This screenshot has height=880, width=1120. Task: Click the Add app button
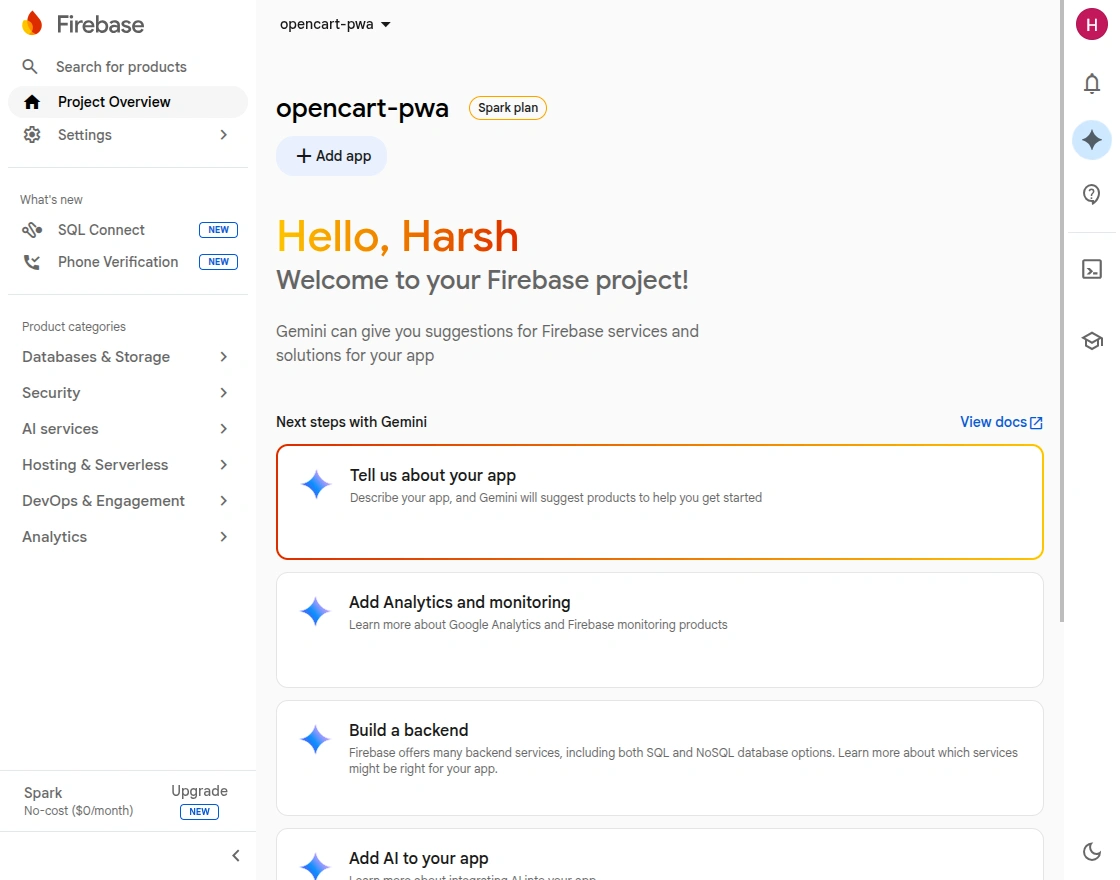(331, 156)
